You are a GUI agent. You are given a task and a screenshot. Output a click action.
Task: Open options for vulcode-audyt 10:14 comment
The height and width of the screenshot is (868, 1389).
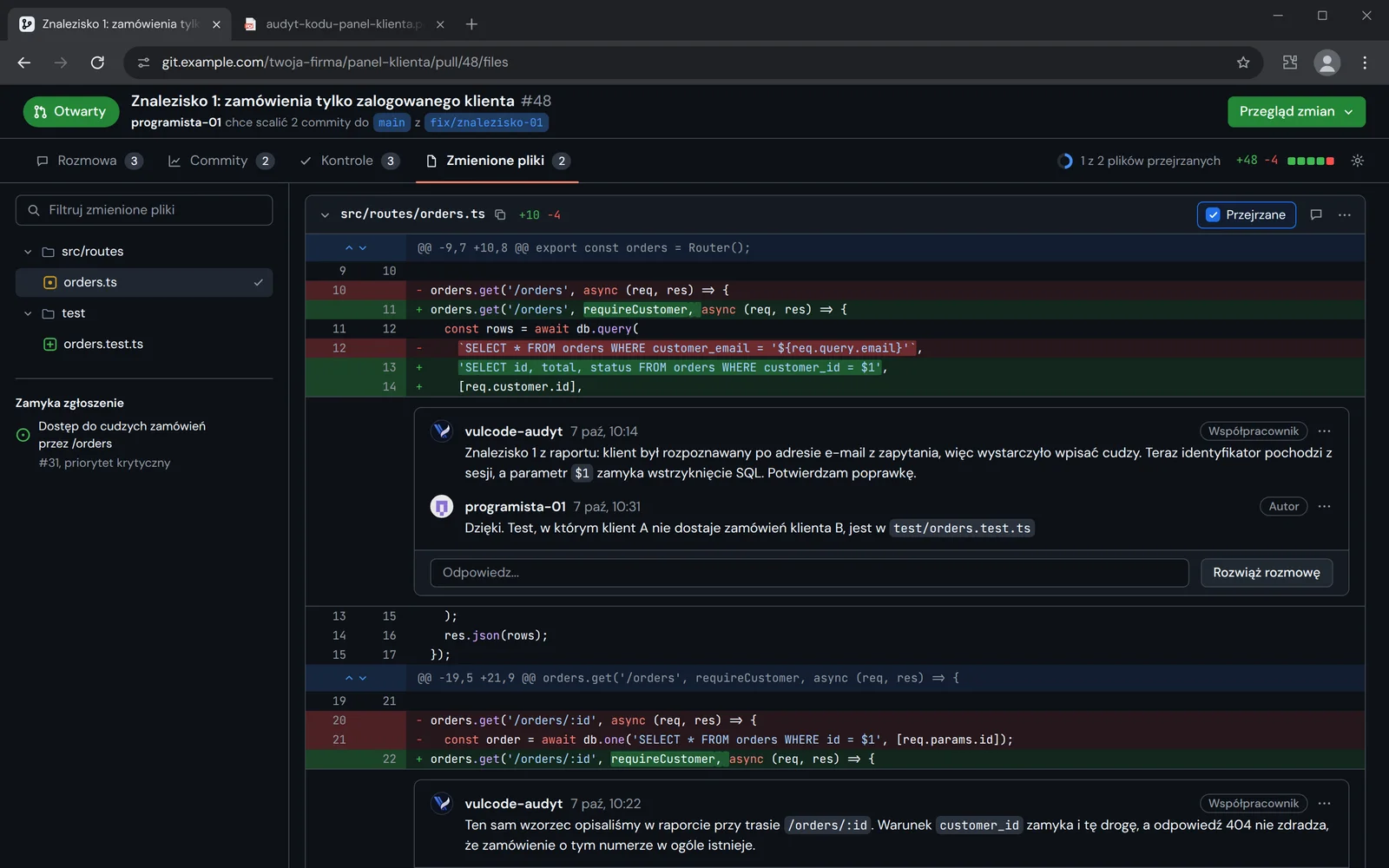[1324, 431]
